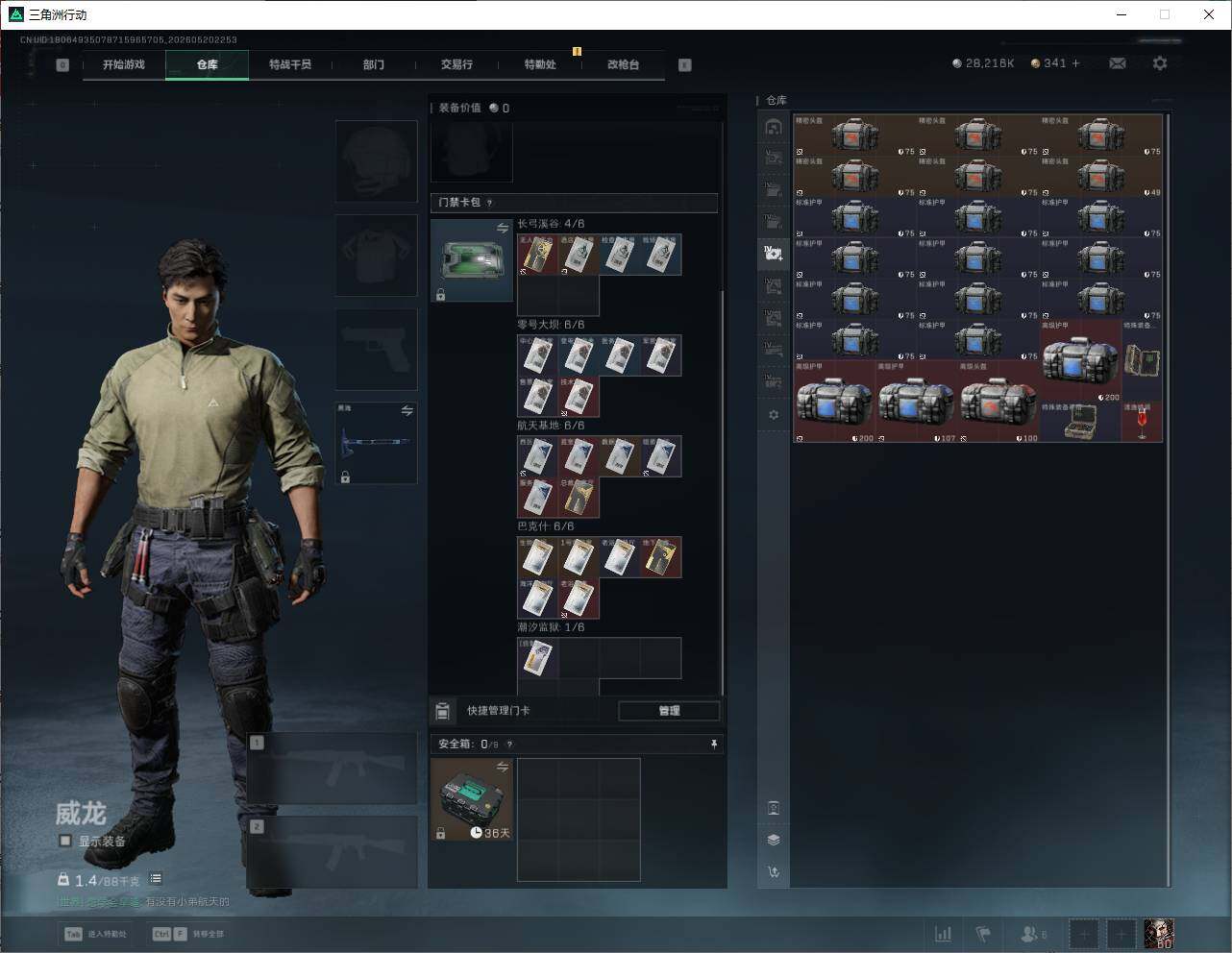Click the 长弓溪谷: 4/6 label
This screenshot has width=1232, height=953.
pos(551,224)
